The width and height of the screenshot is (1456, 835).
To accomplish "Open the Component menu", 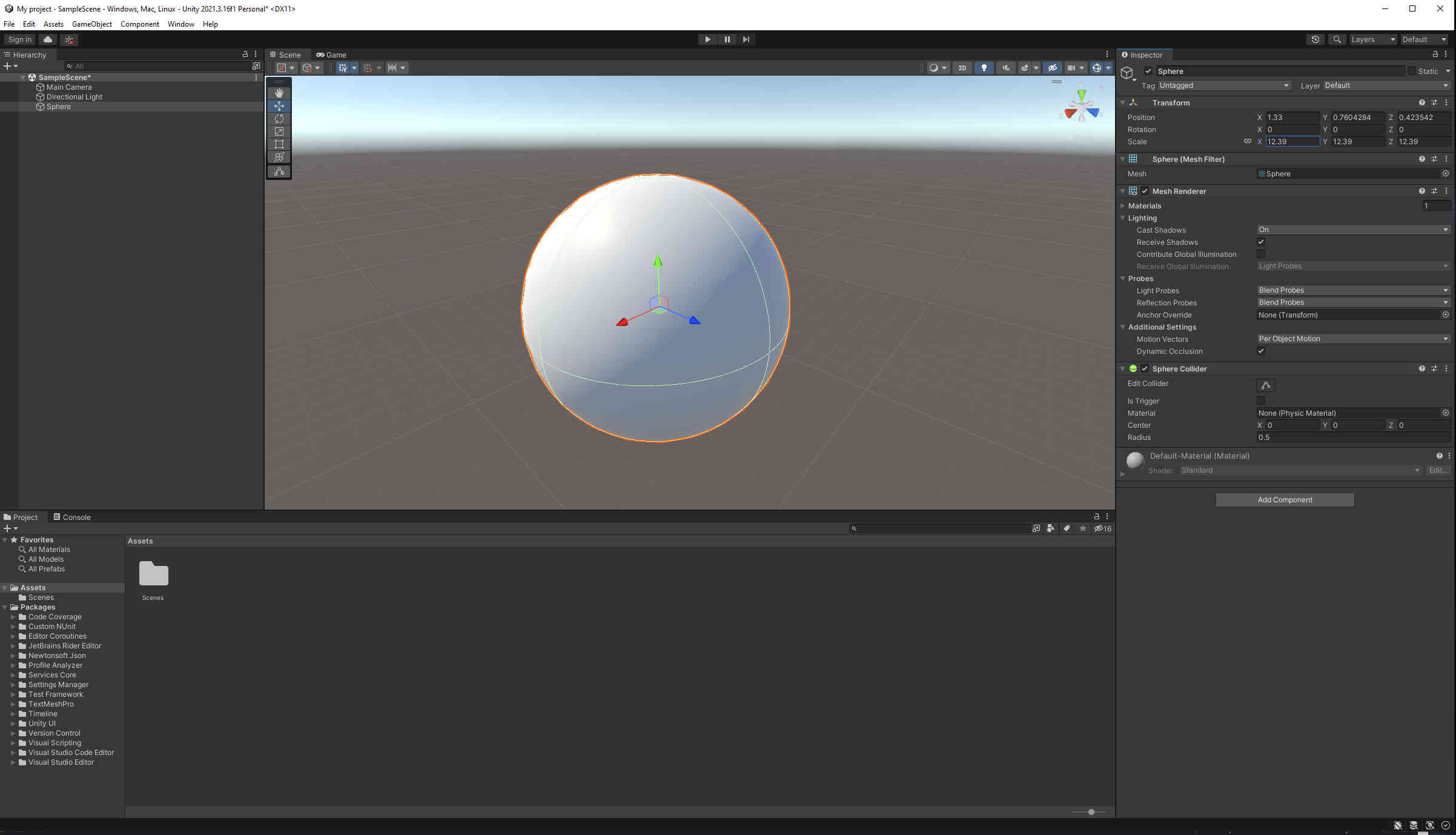I will [x=140, y=24].
